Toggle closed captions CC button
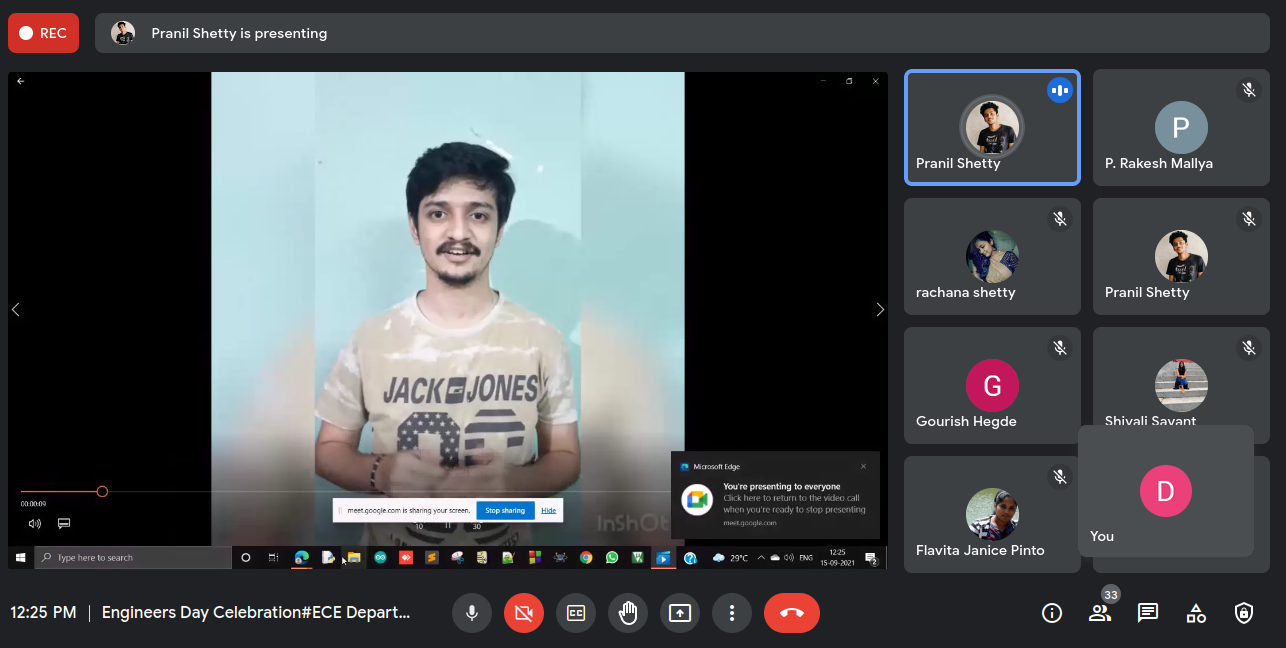 576,613
